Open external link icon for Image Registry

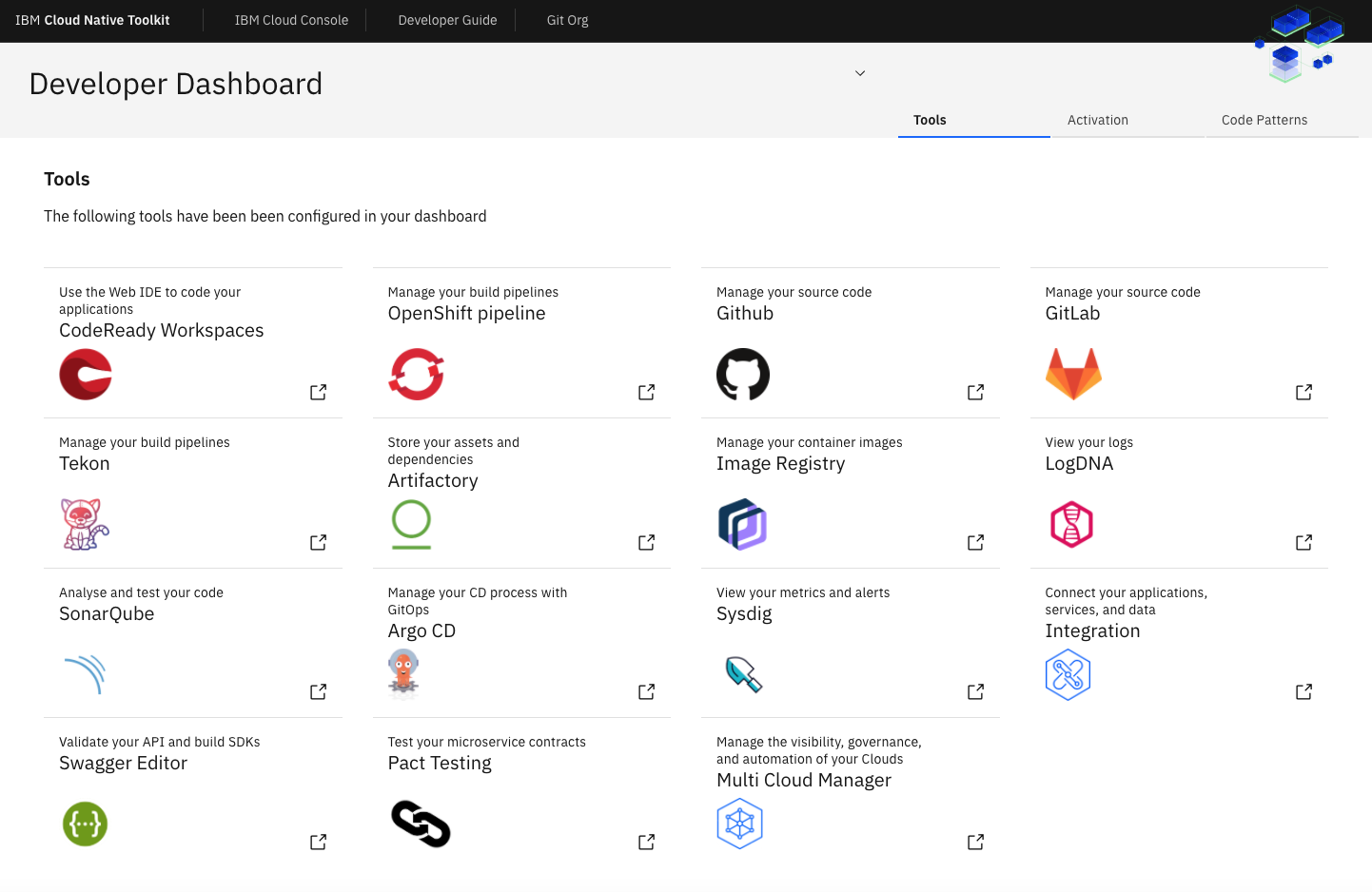pos(976,542)
